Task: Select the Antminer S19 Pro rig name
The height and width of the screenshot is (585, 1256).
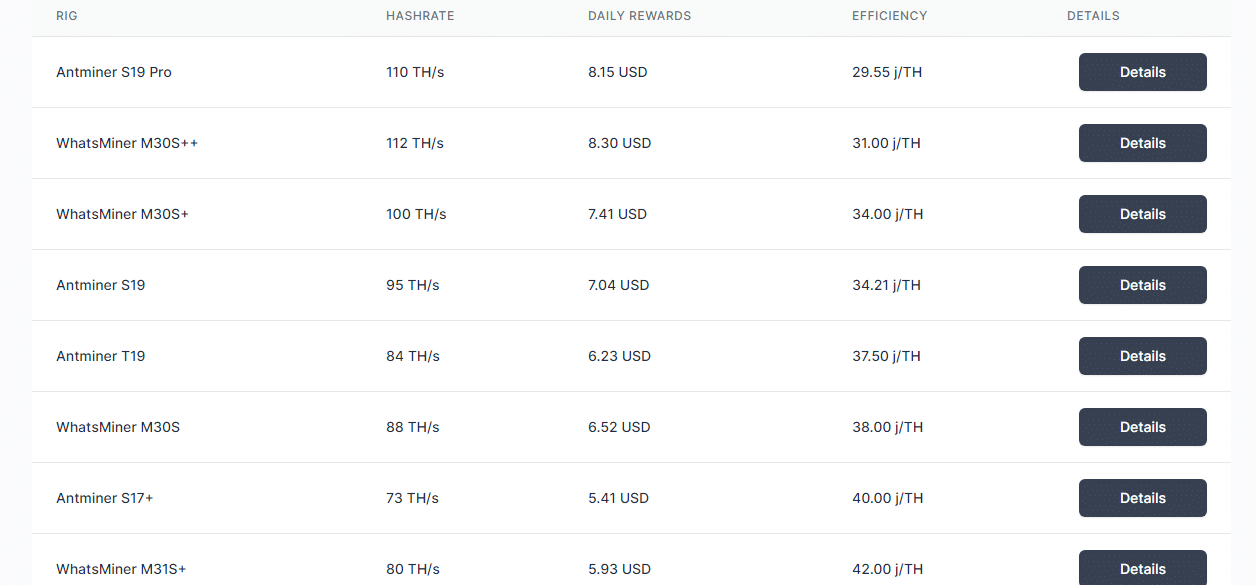Action: point(114,72)
